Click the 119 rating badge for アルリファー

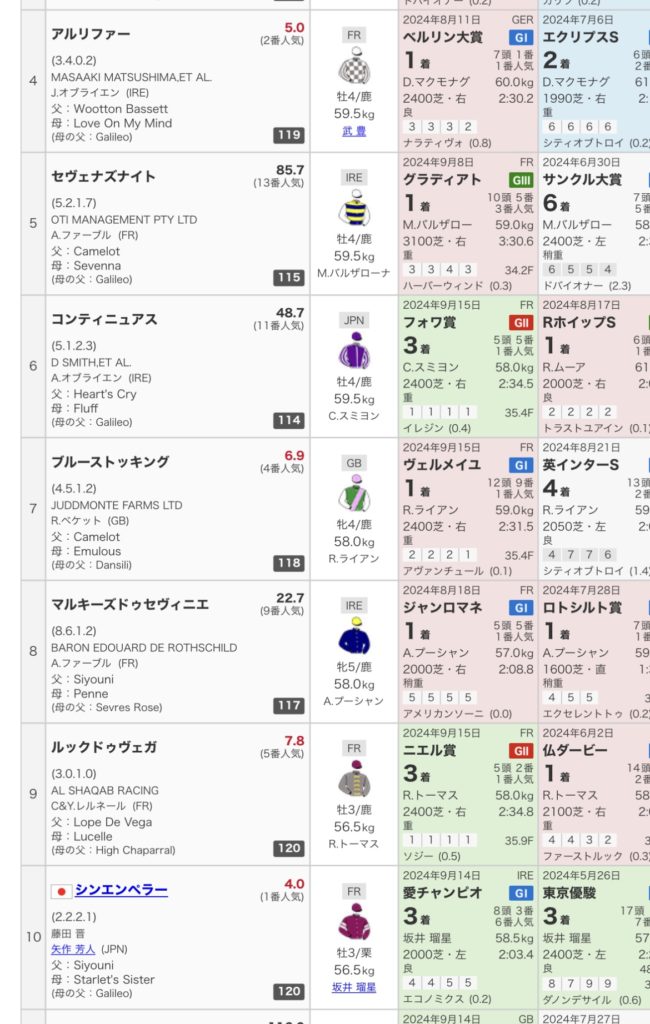tap(288, 135)
